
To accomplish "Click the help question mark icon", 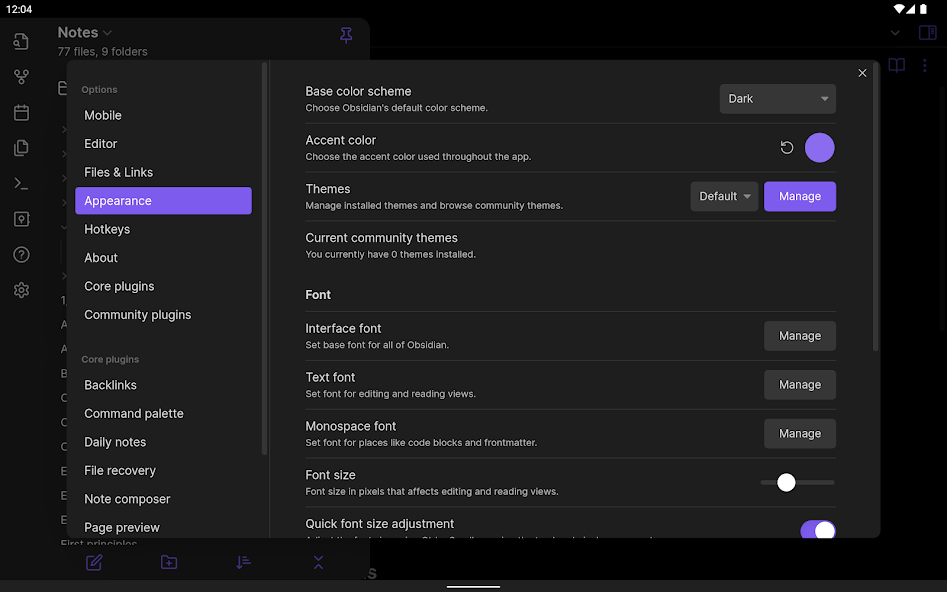I will (x=21, y=255).
